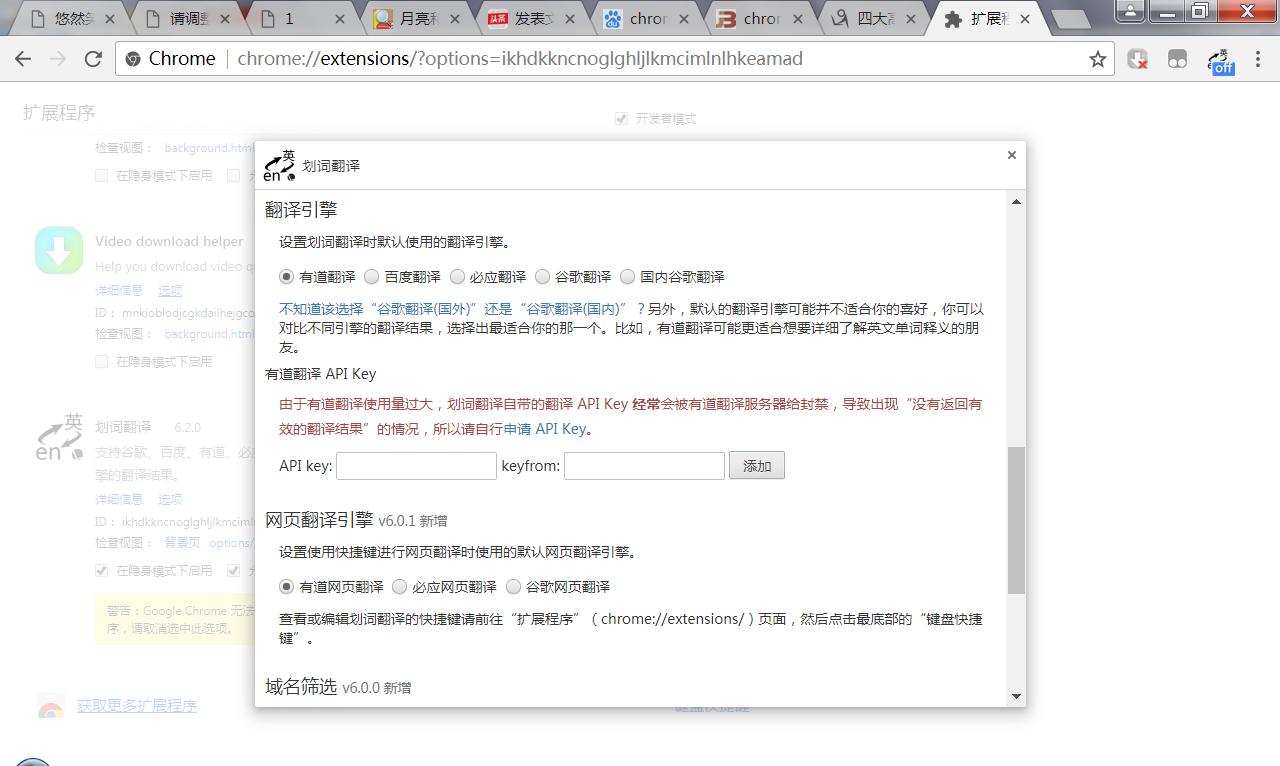The image size is (1280, 766).
Task: Toggle the 开发者模式 checkbox
Action: pyautogui.click(x=621, y=118)
